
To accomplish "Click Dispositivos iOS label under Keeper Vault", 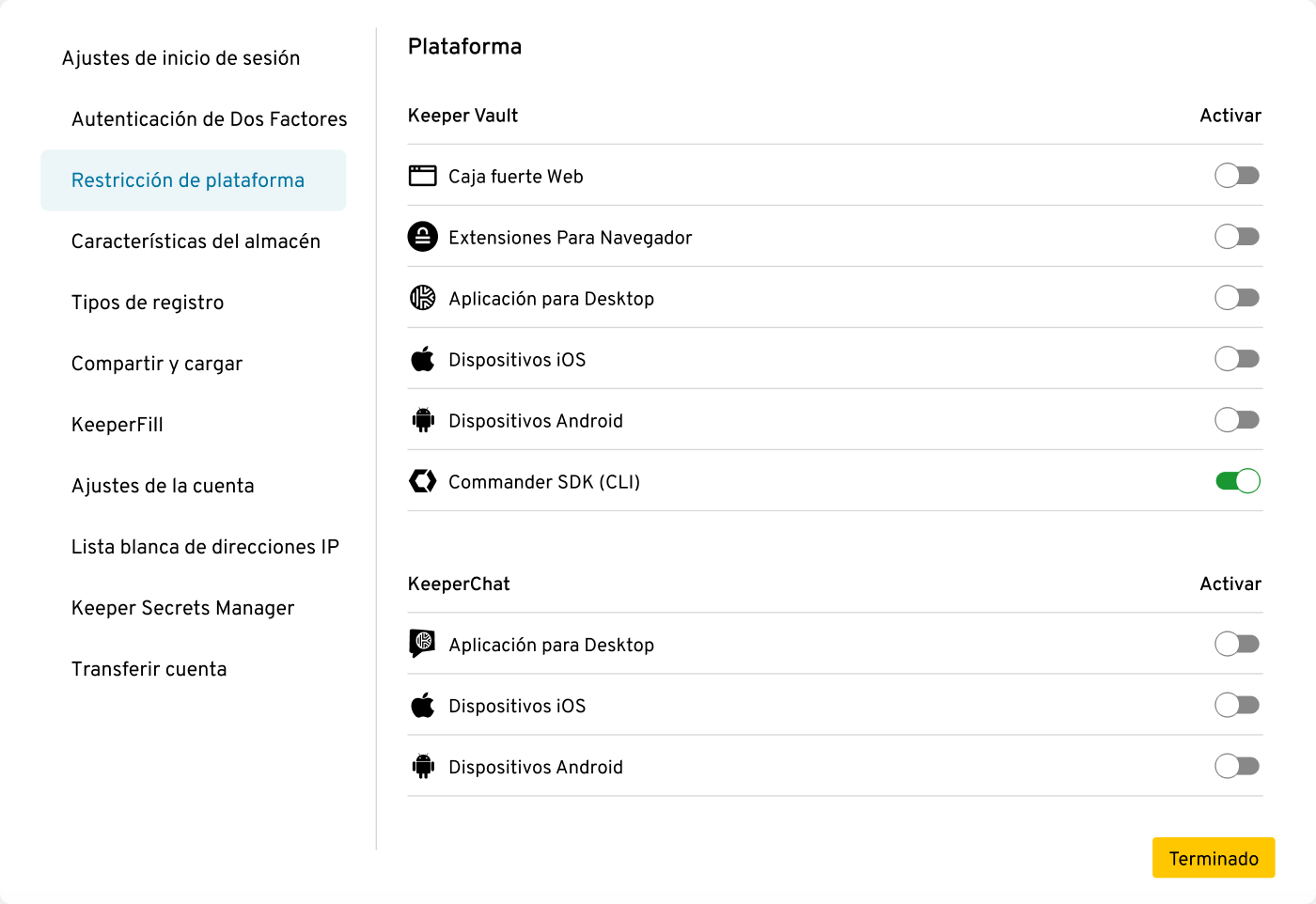I will click(517, 360).
